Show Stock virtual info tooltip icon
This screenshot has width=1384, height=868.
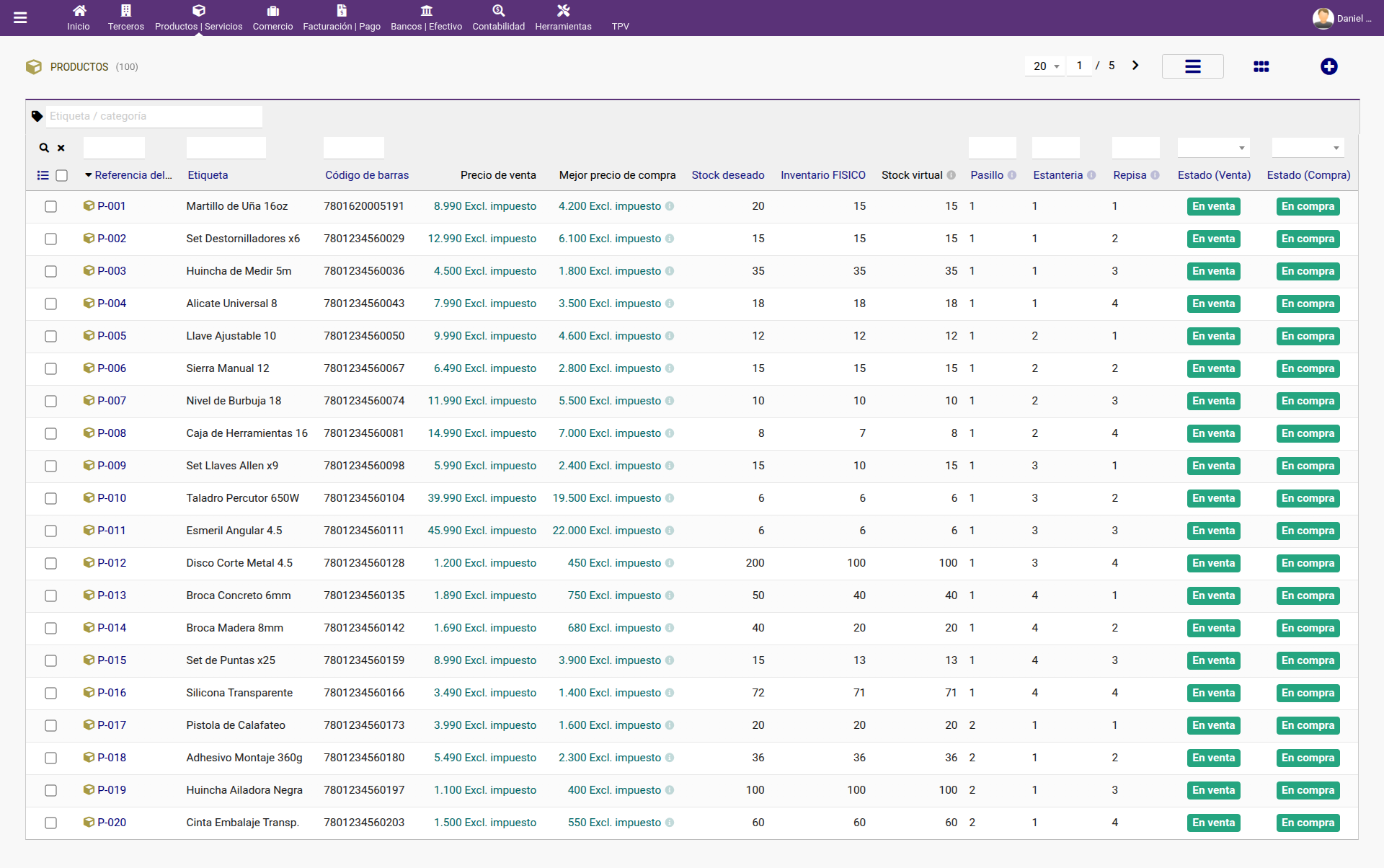[951, 175]
